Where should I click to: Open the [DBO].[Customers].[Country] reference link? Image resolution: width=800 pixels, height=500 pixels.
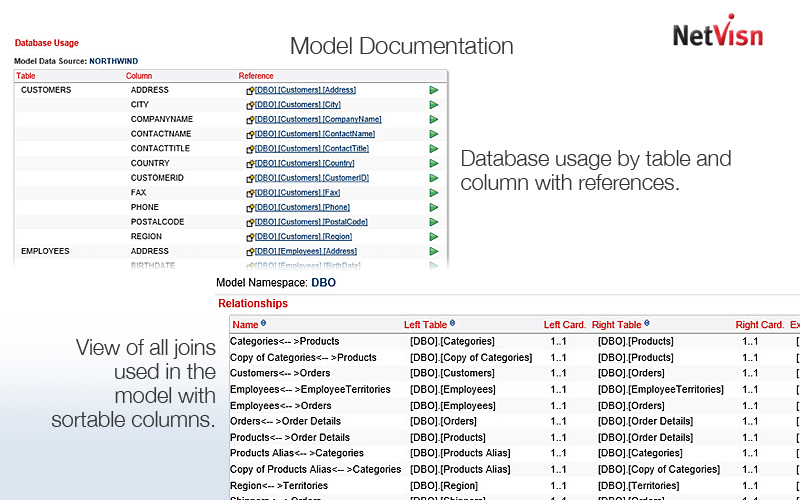305,163
